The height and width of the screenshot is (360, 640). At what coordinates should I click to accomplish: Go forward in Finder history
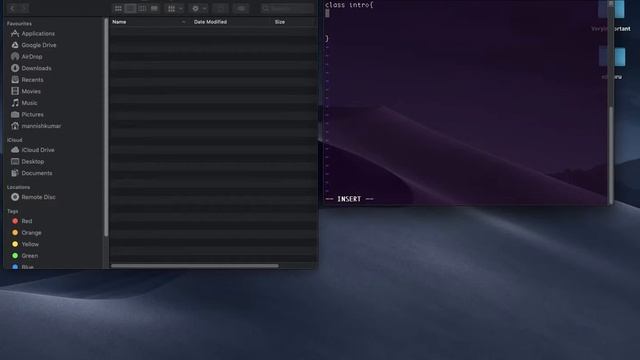coord(23,8)
